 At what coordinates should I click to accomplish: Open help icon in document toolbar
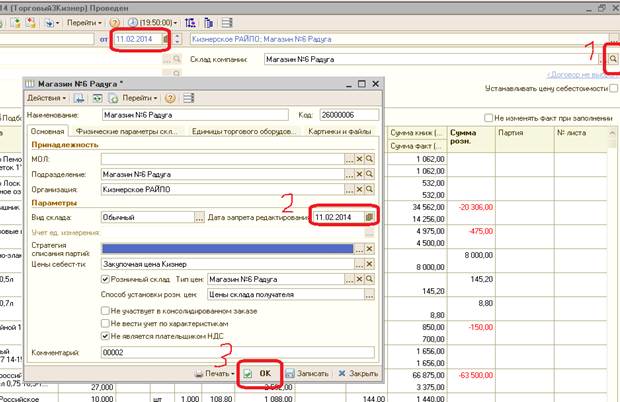point(114,23)
